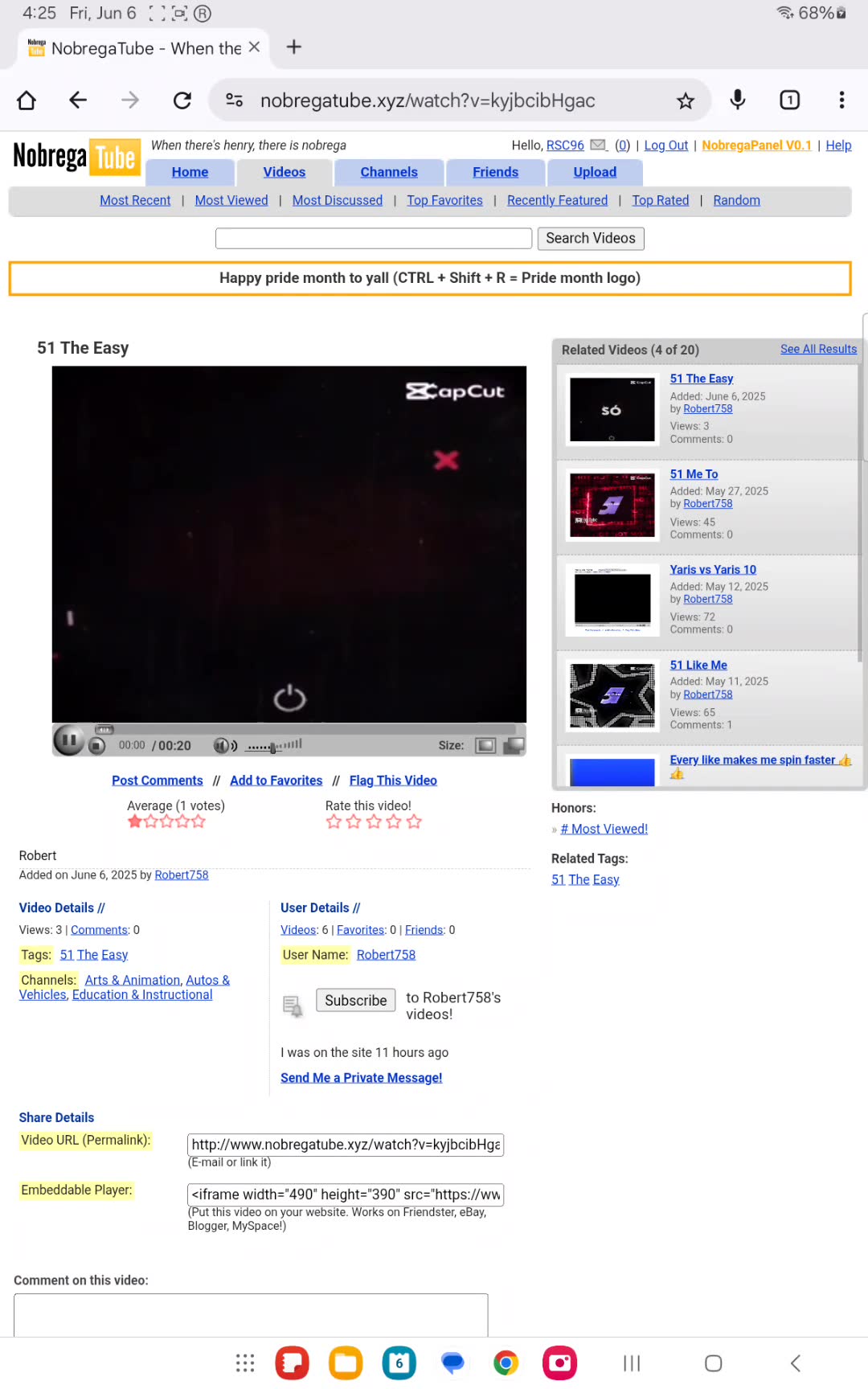Switch to the Home tab
Image resolution: width=868 pixels, height=1389 pixels.
(x=190, y=172)
